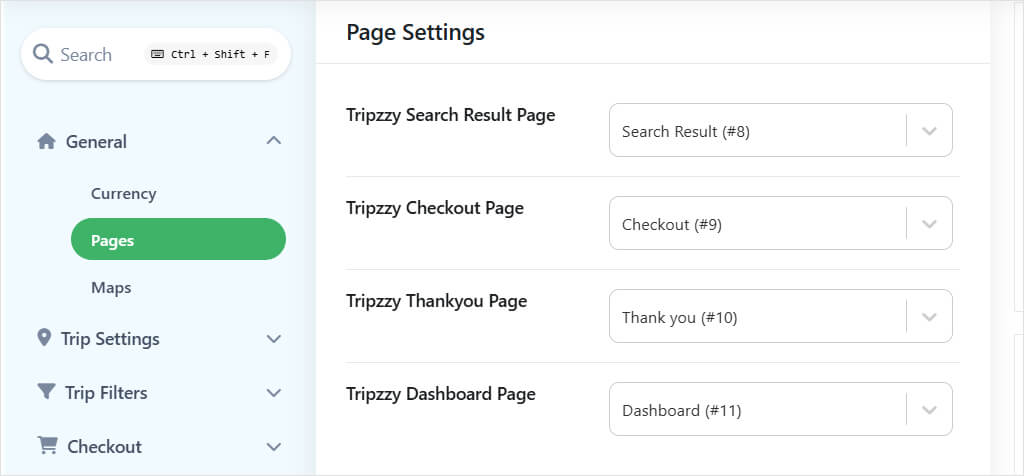
Task: Open the Thank you (#10) dropdown arrow
Action: click(x=929, y=317)
